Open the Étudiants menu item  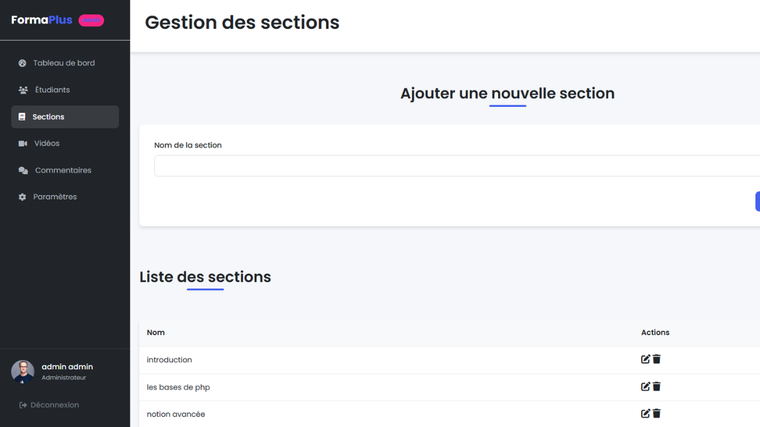52,90
